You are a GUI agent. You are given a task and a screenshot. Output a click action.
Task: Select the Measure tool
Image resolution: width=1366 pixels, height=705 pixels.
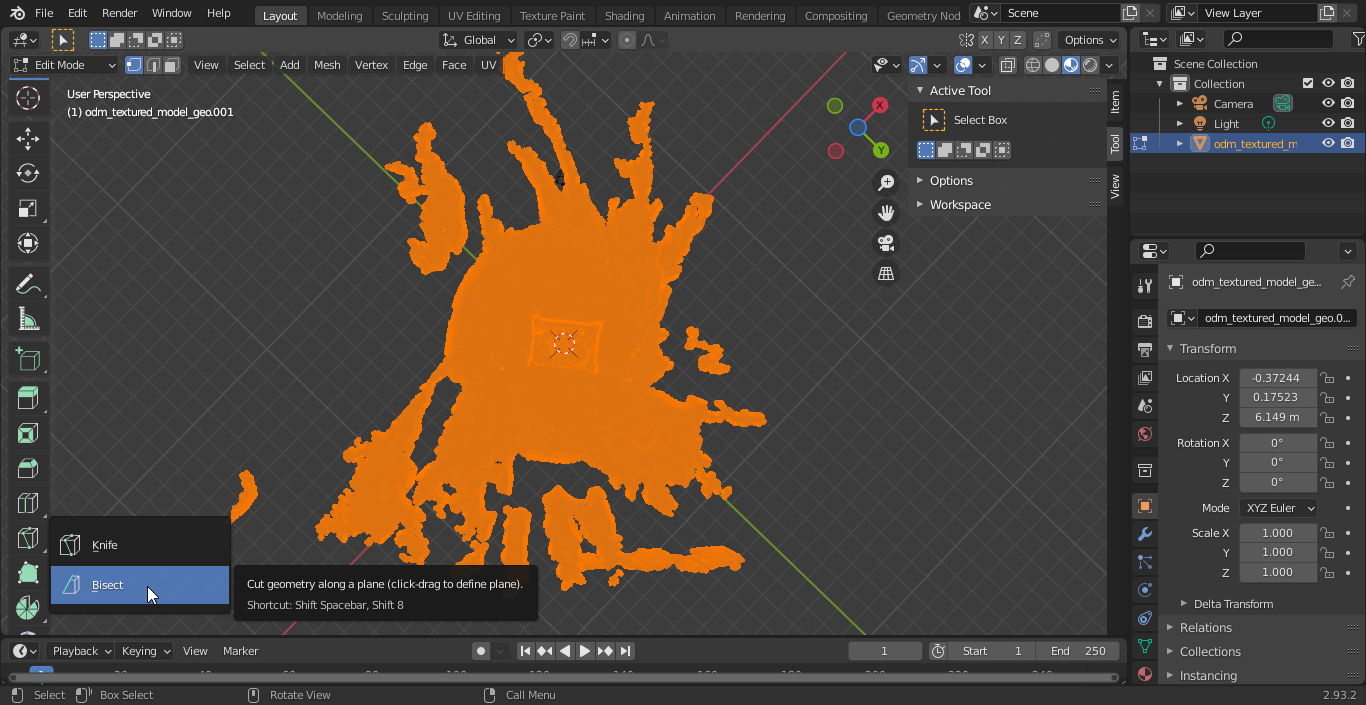coord(28,320)
